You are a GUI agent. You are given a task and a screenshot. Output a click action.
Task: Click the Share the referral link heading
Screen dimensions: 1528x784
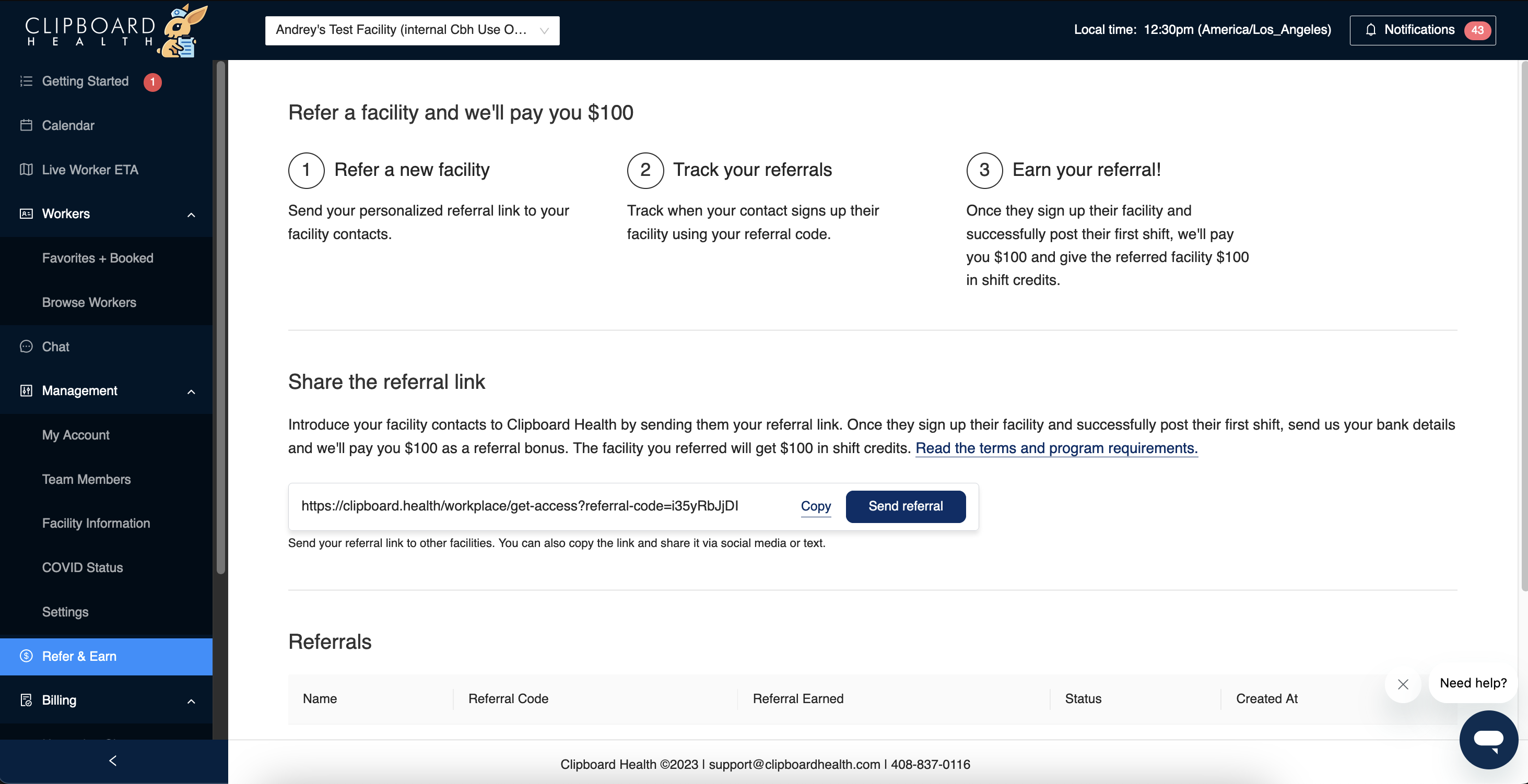(387, 382)
